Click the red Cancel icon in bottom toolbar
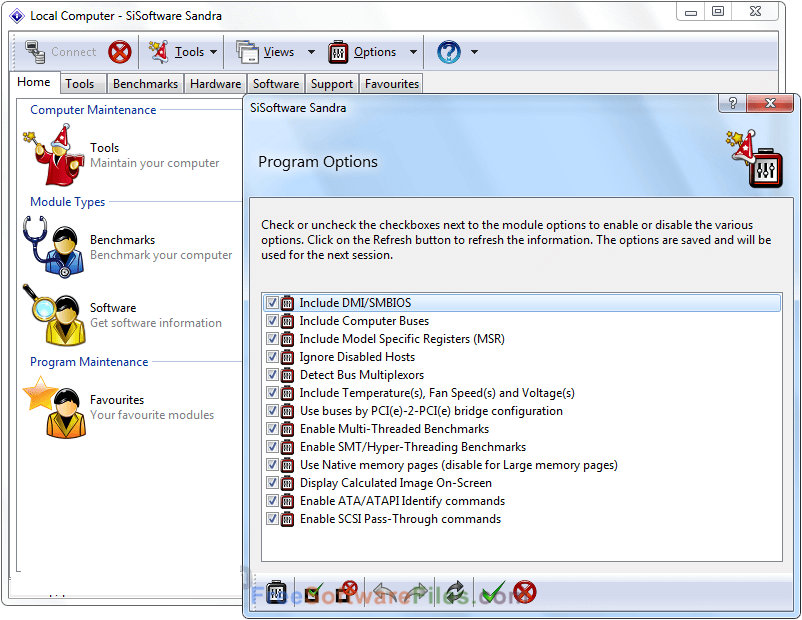This screenshot has width=802, height=620. click(525, 592)
